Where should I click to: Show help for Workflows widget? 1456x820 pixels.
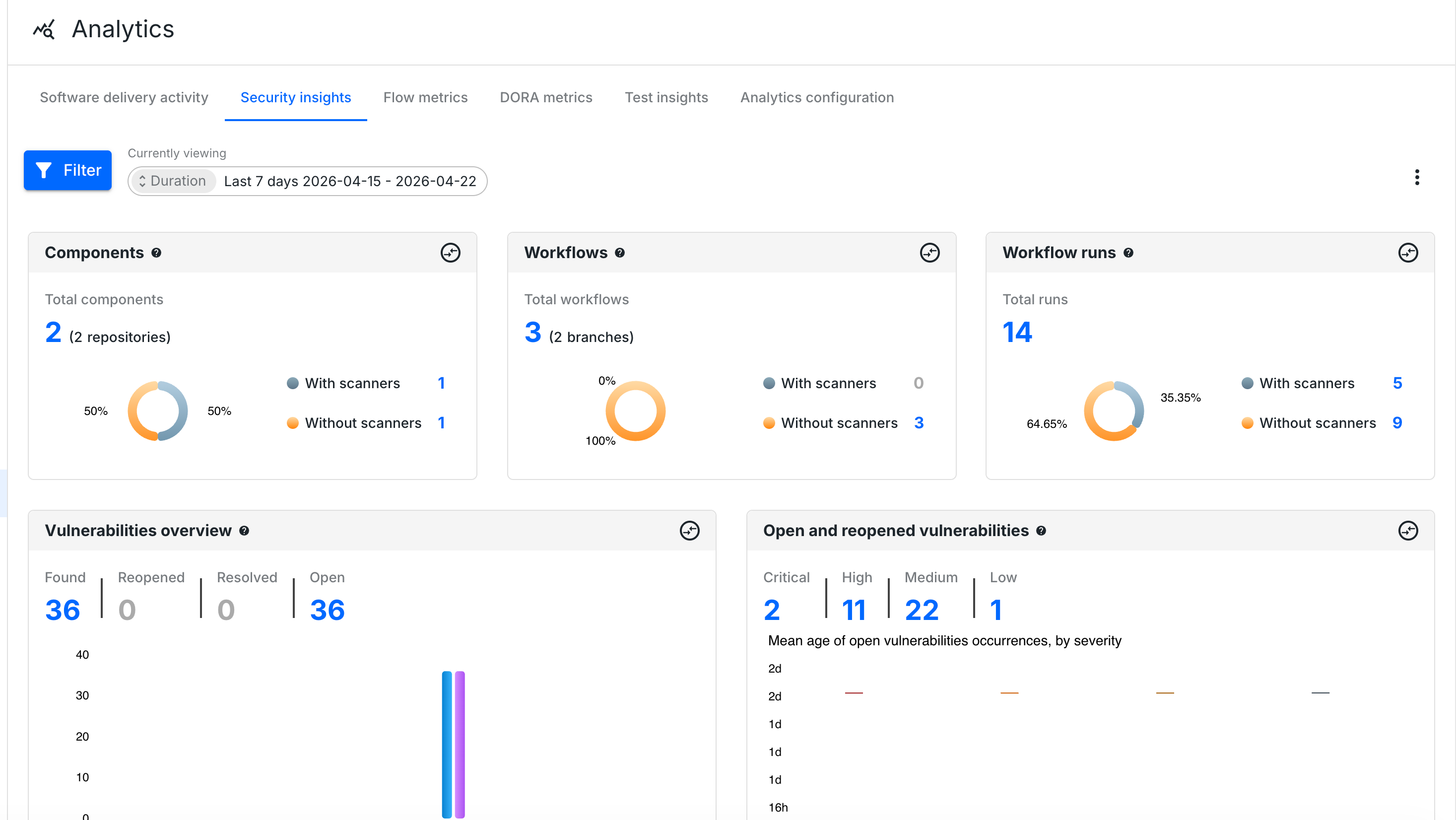(x=619, y=253)
